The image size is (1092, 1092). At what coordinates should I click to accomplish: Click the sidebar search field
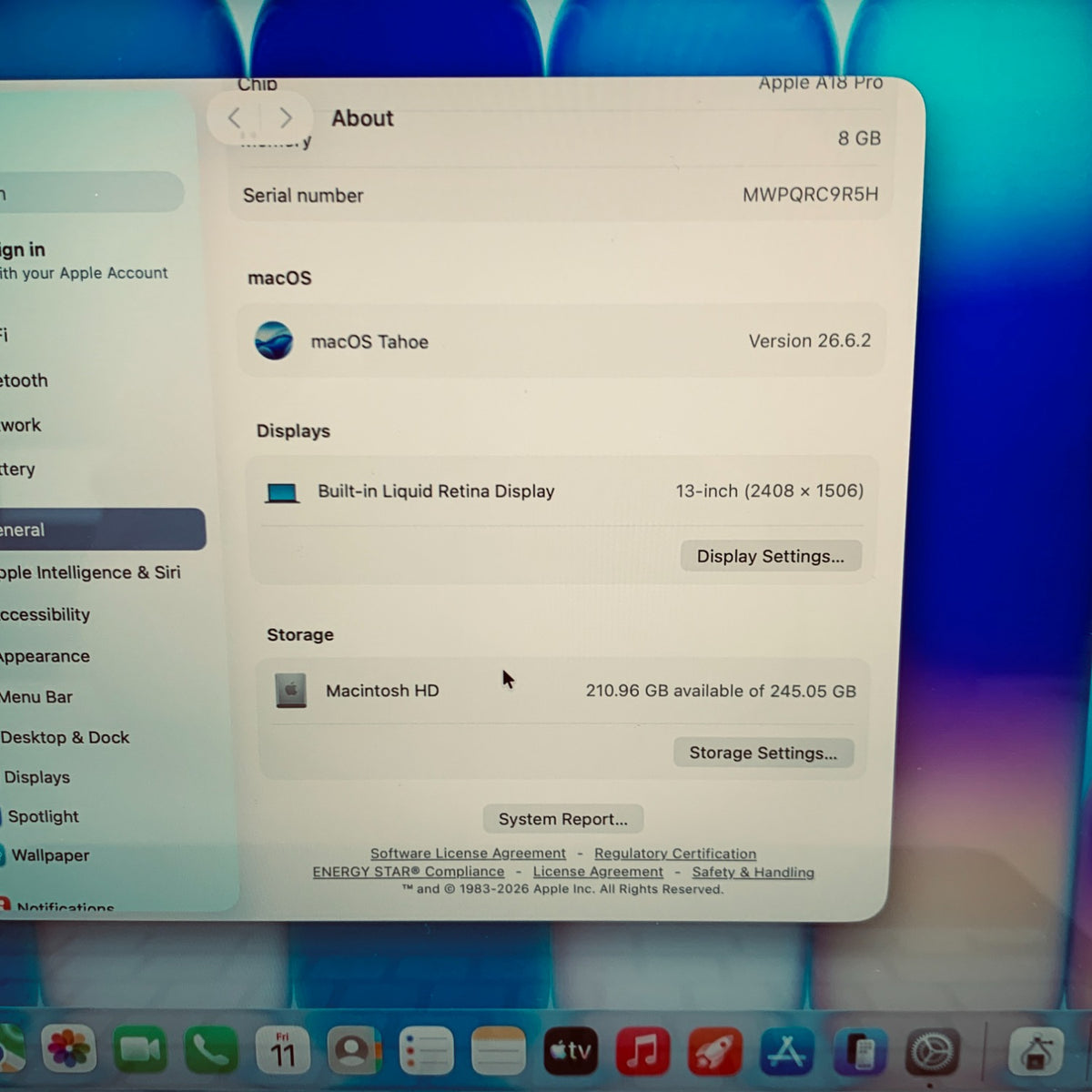click(x=91, y=193)
